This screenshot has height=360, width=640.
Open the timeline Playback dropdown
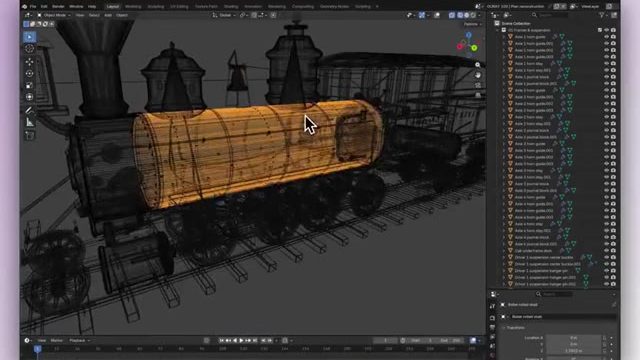[79, 340]
